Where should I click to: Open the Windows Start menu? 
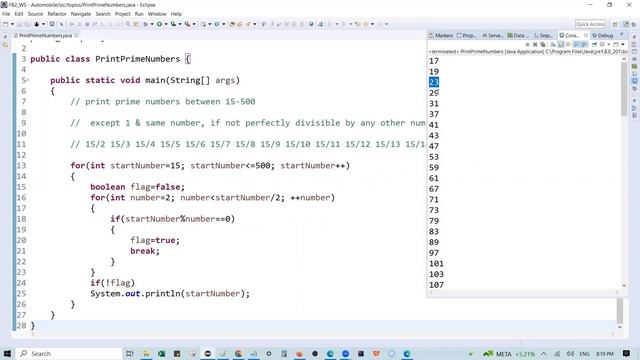[7, 353]
